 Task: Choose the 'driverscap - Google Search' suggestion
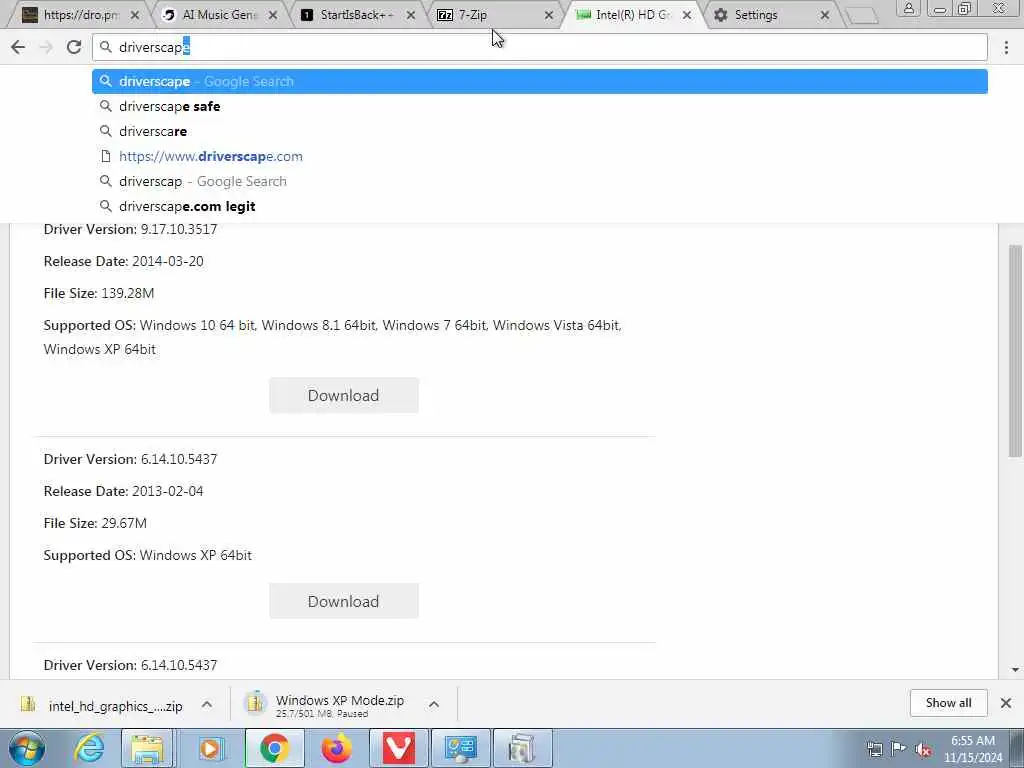pyautogui.click(x=539, y=181)
